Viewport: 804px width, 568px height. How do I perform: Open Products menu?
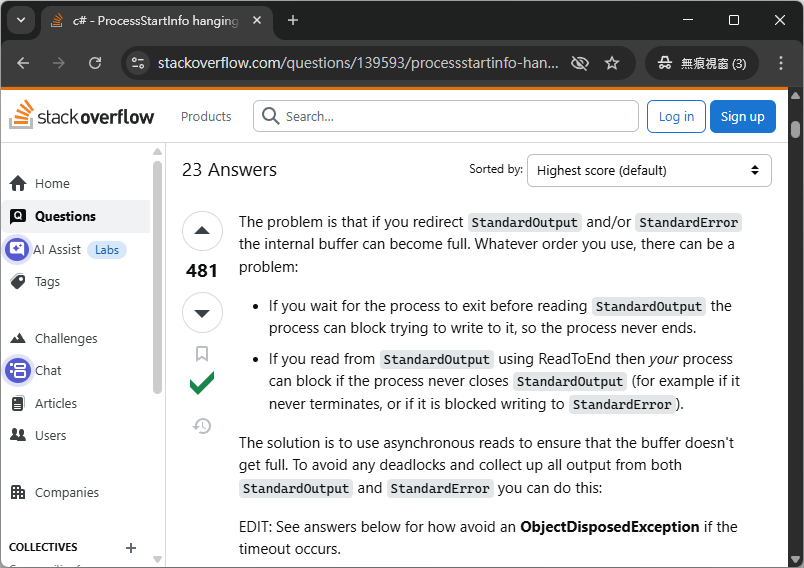[206, 116]
